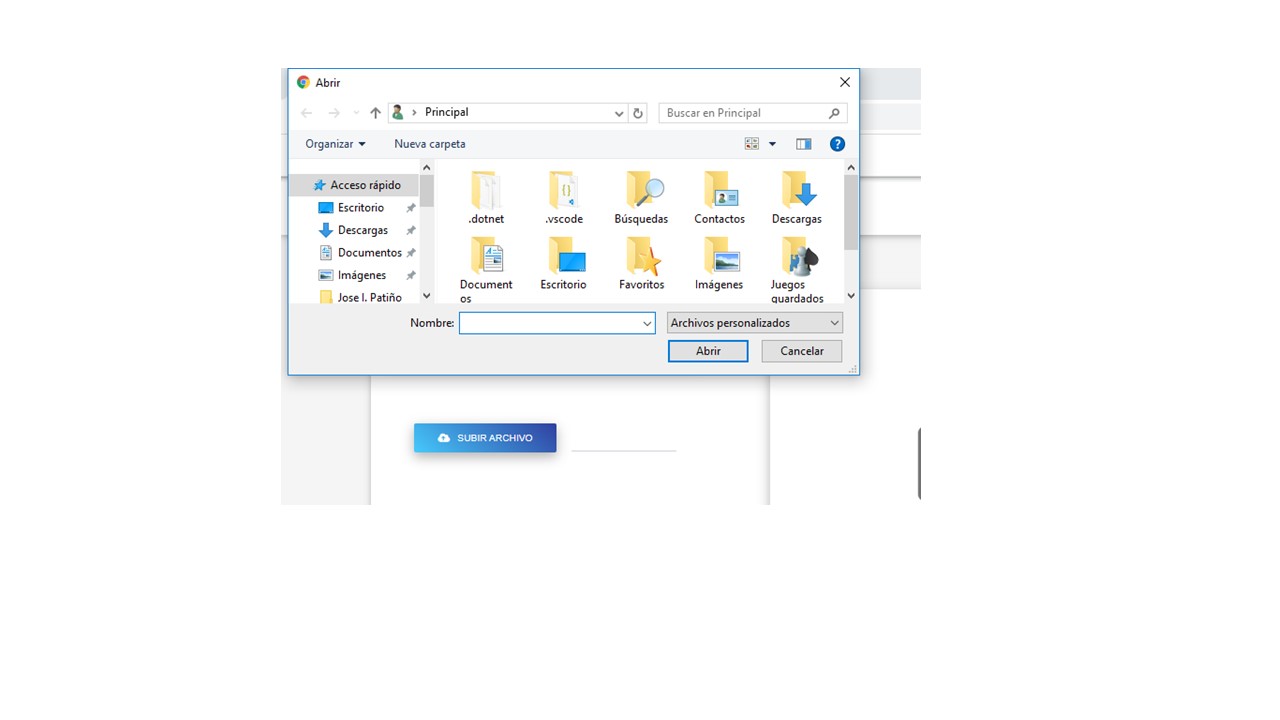The image size is (1280, 720).
Task: Go up one folder level
Action: point(375,113)
